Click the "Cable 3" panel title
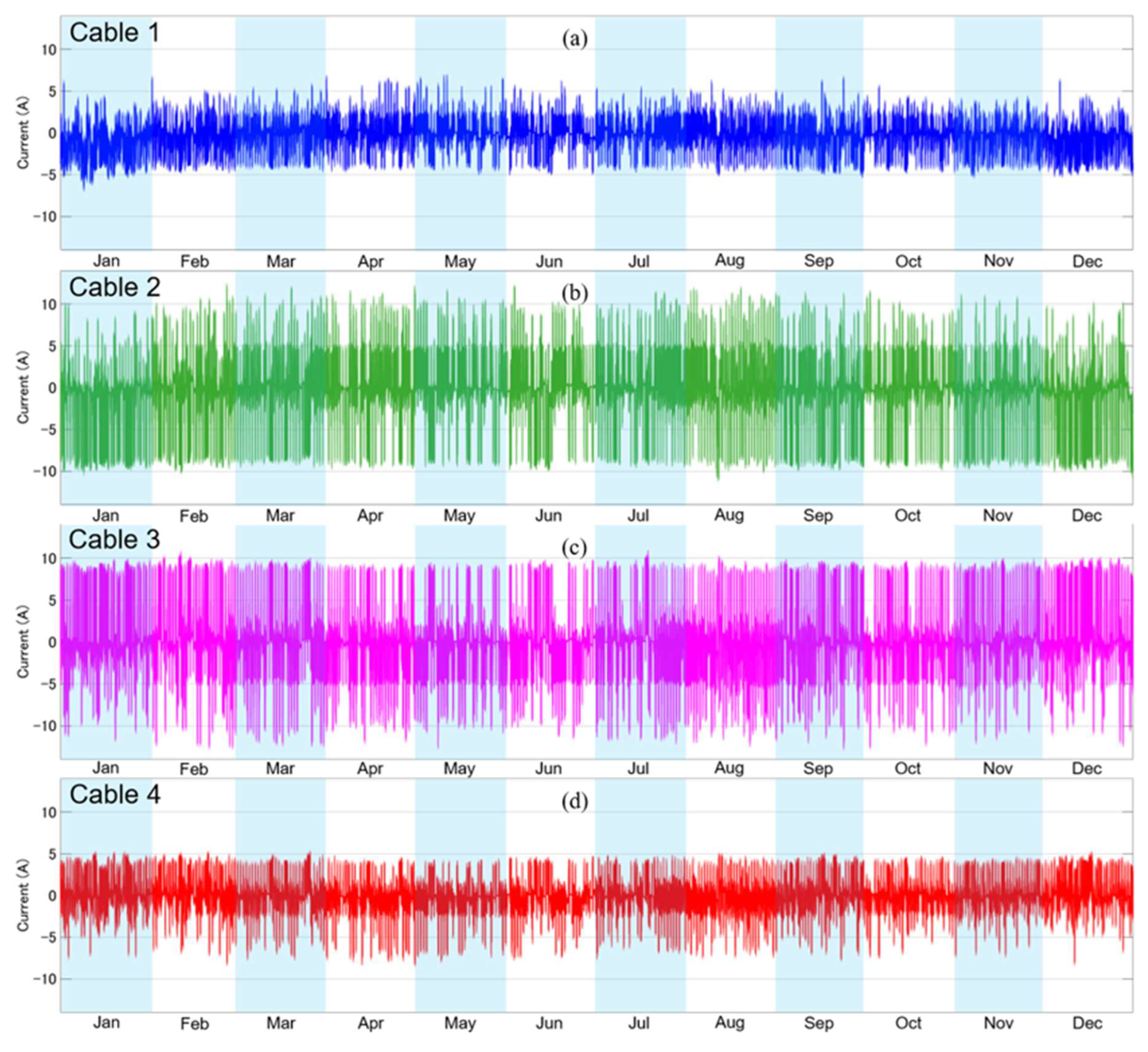 [114, 540]
